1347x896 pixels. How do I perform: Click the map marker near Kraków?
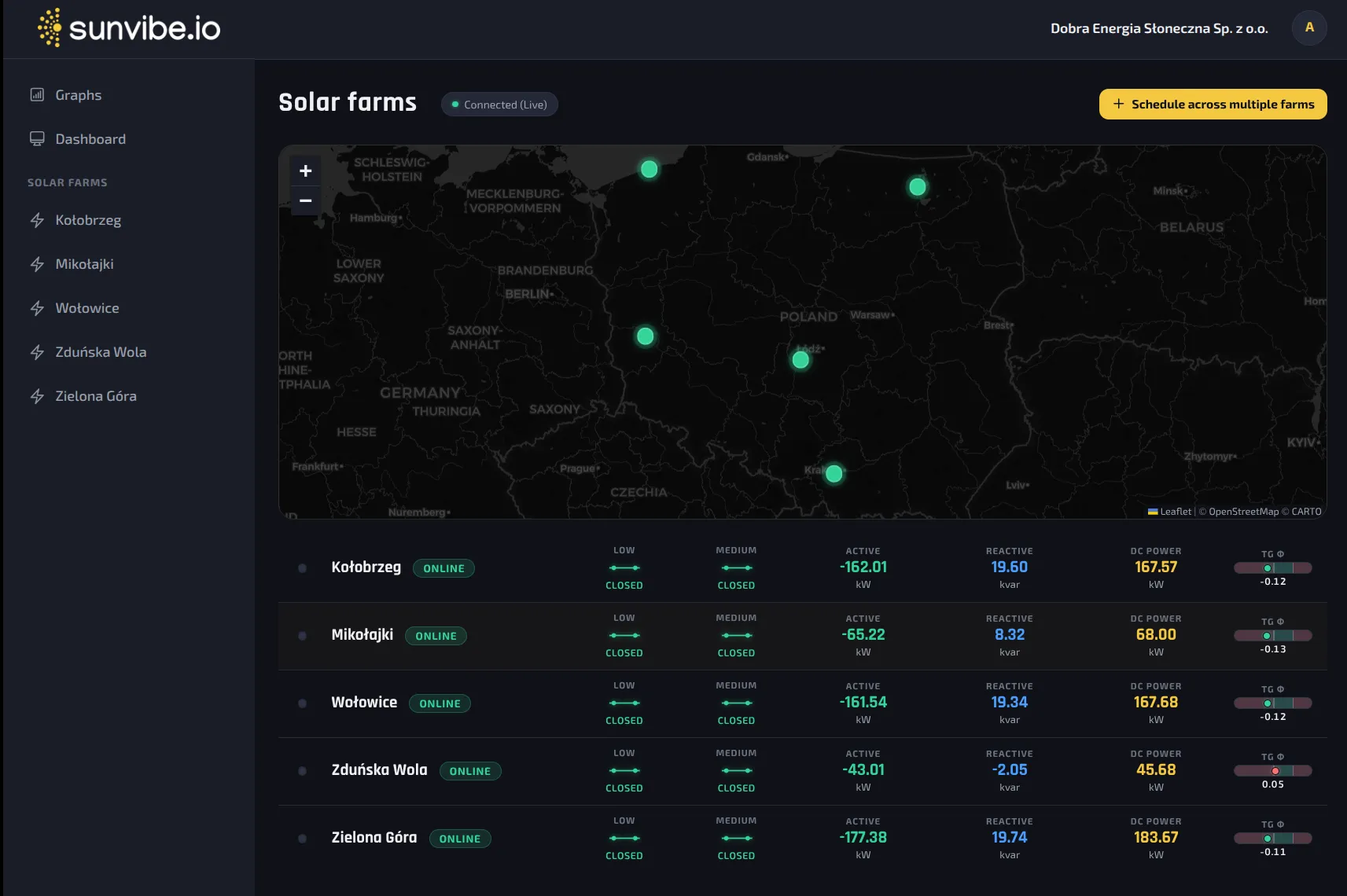pos(834,474)
